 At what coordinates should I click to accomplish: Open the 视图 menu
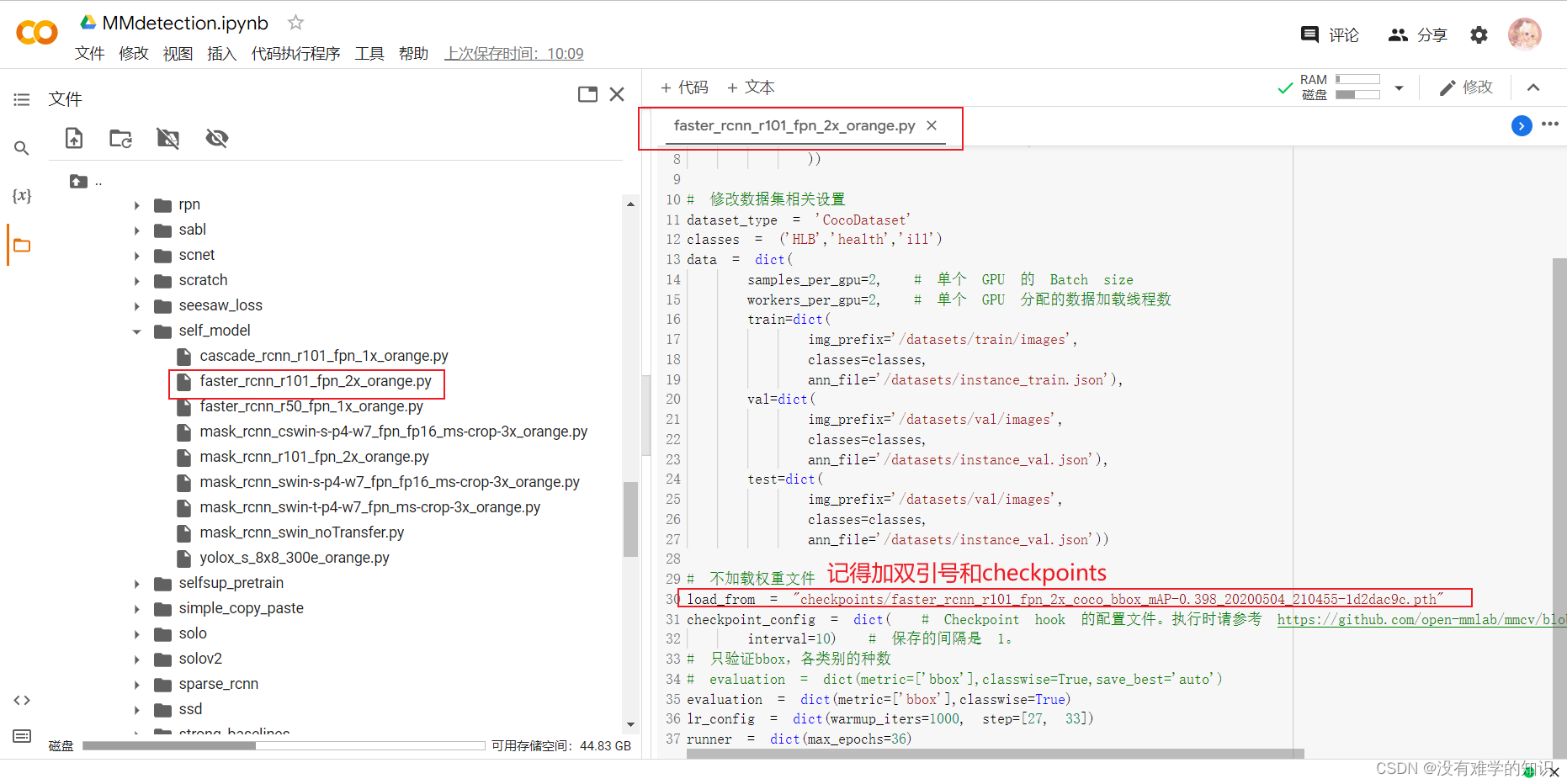[x=178, y=54]
